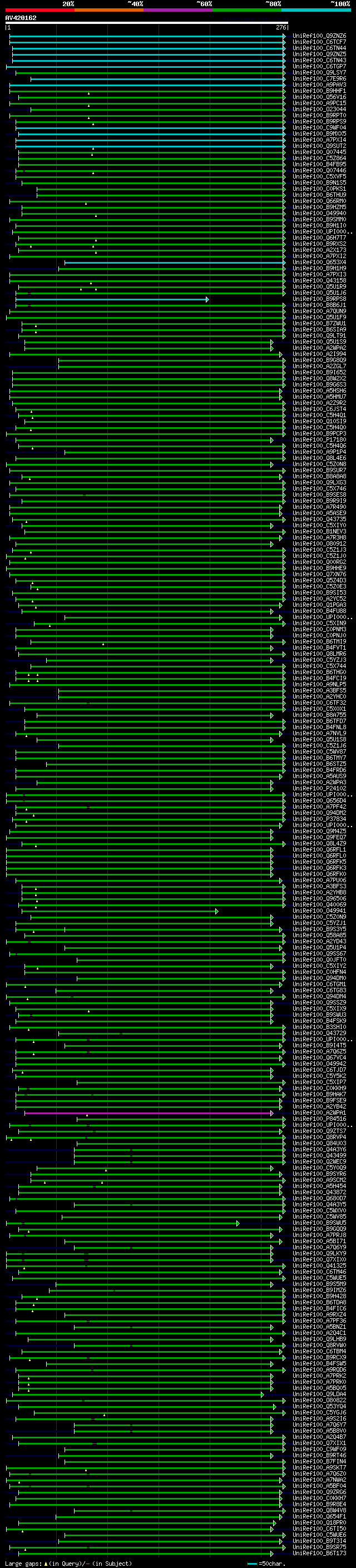The image size is (356, 1568).
Task: Select UniRef100_B9RPS8 label
Action: click(x=319, y=299)
